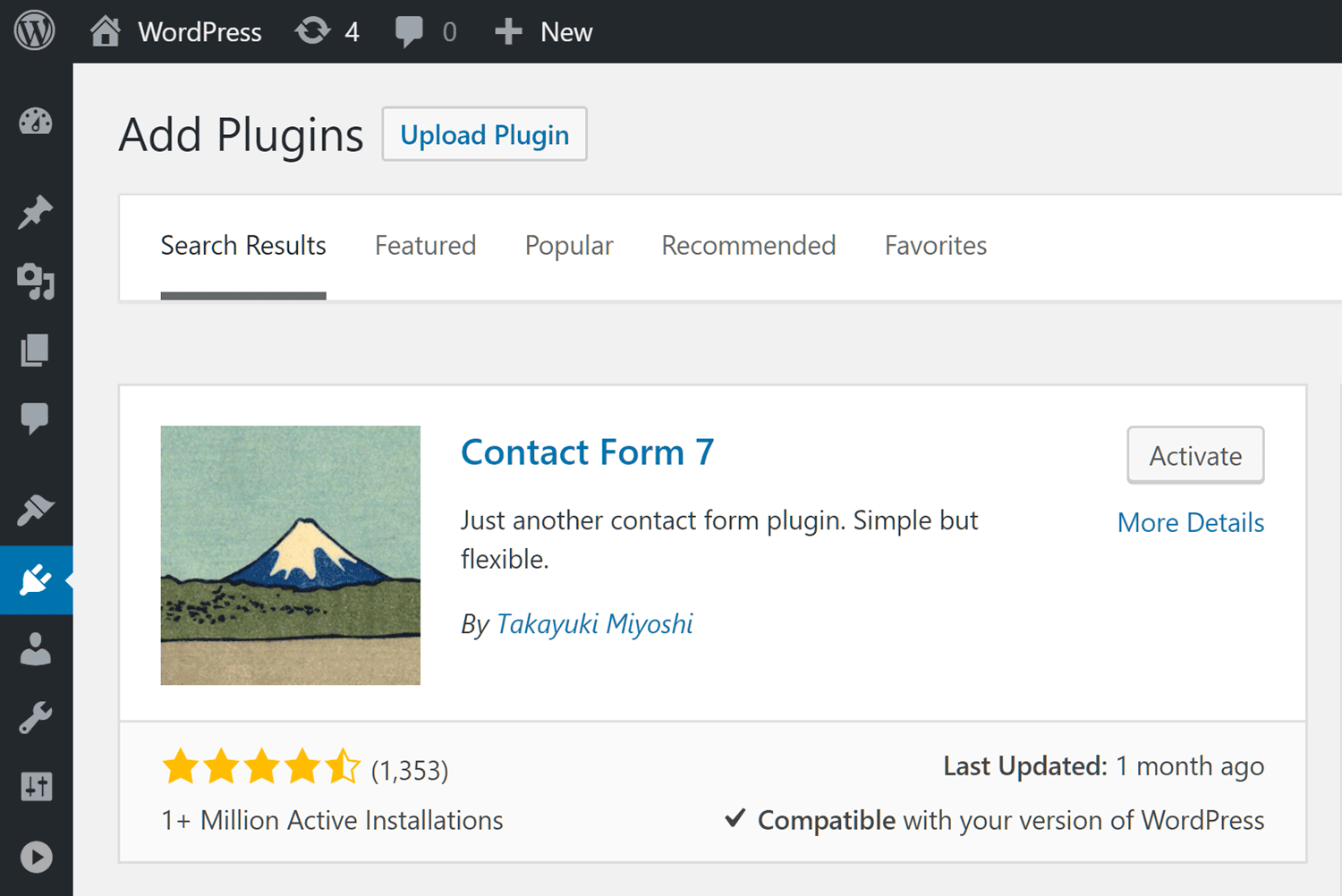Click the plus icon beside New
Viewport: 1342px width, 896px height.
coord(508,32)
